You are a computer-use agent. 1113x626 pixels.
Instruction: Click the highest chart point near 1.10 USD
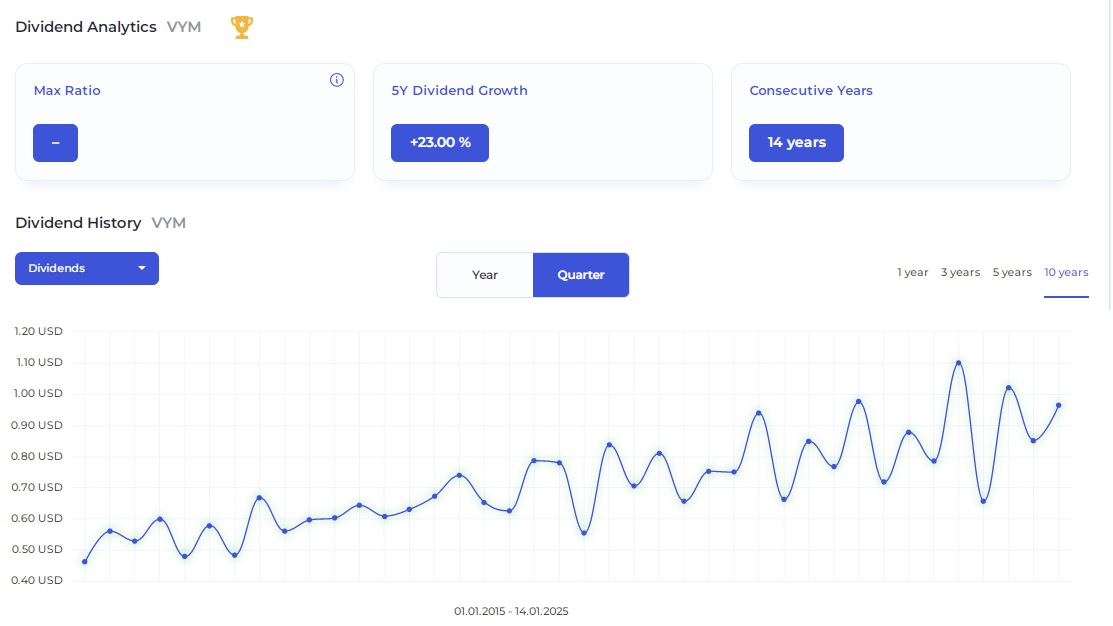click(x=959, y=363)
